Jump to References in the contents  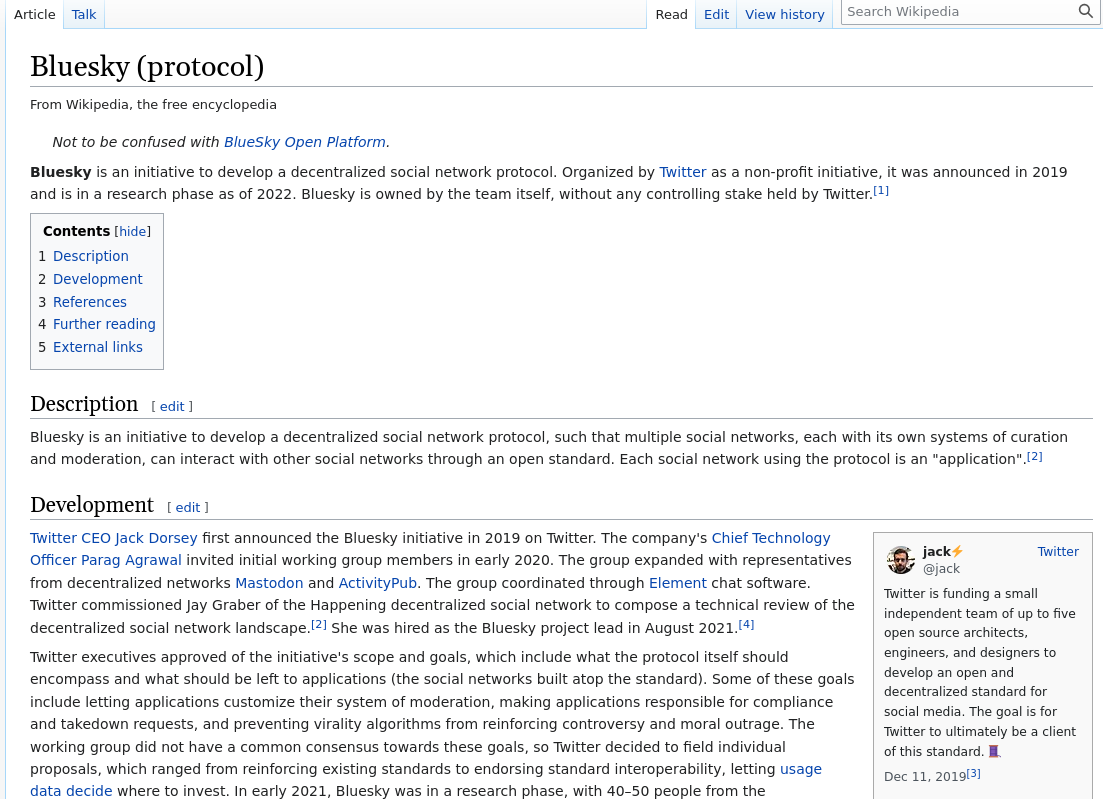[90, 302]
